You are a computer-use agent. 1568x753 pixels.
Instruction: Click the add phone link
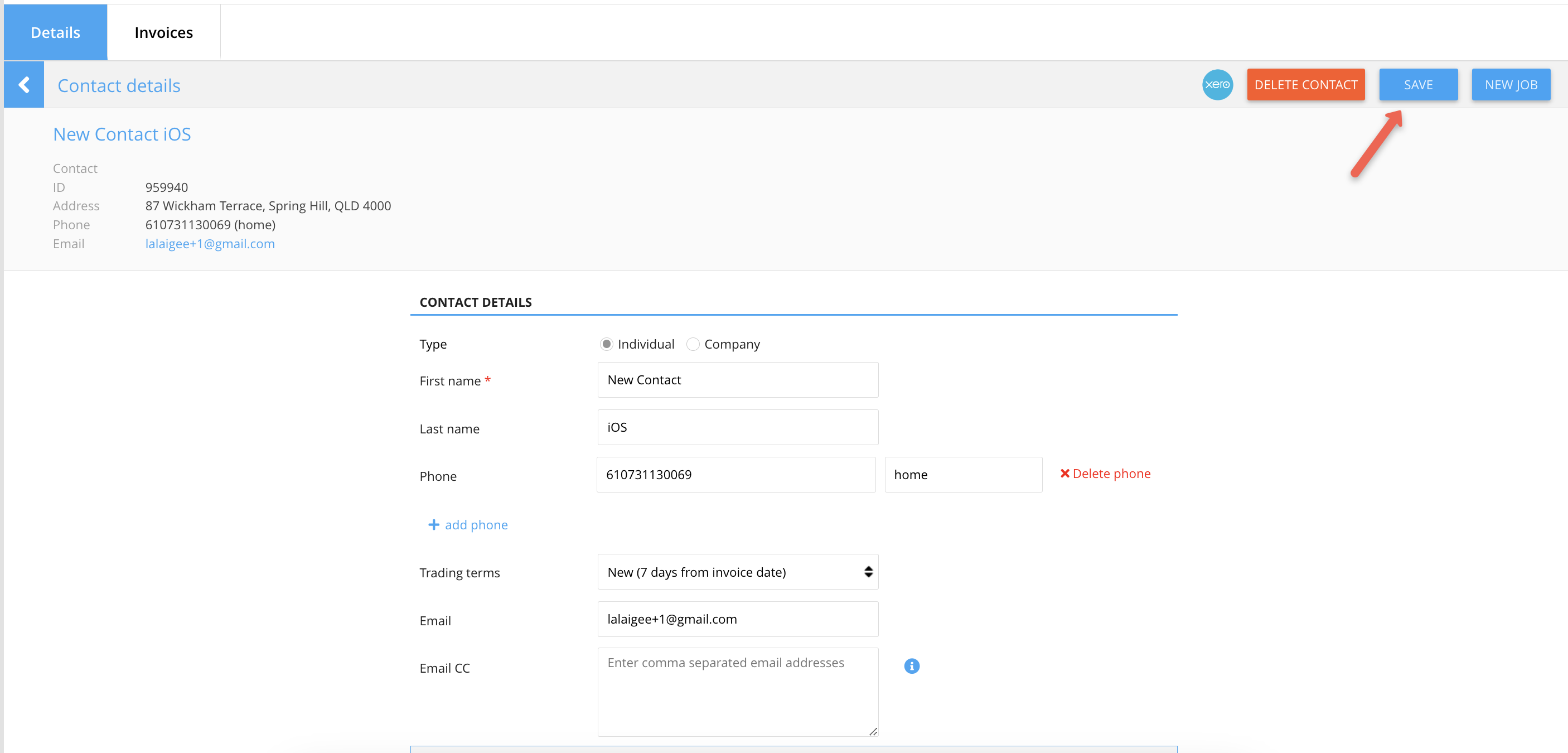click(476, 525)
